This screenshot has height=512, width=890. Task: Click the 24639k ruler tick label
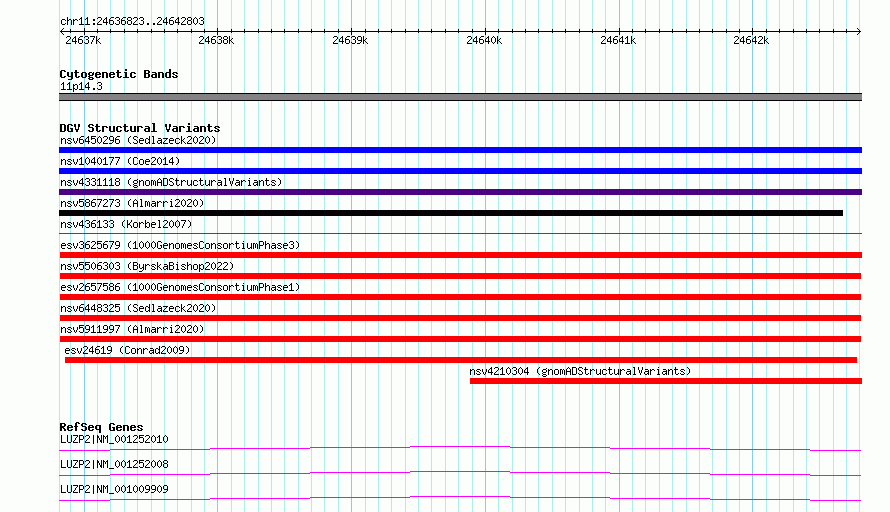(x=350, y=41)
